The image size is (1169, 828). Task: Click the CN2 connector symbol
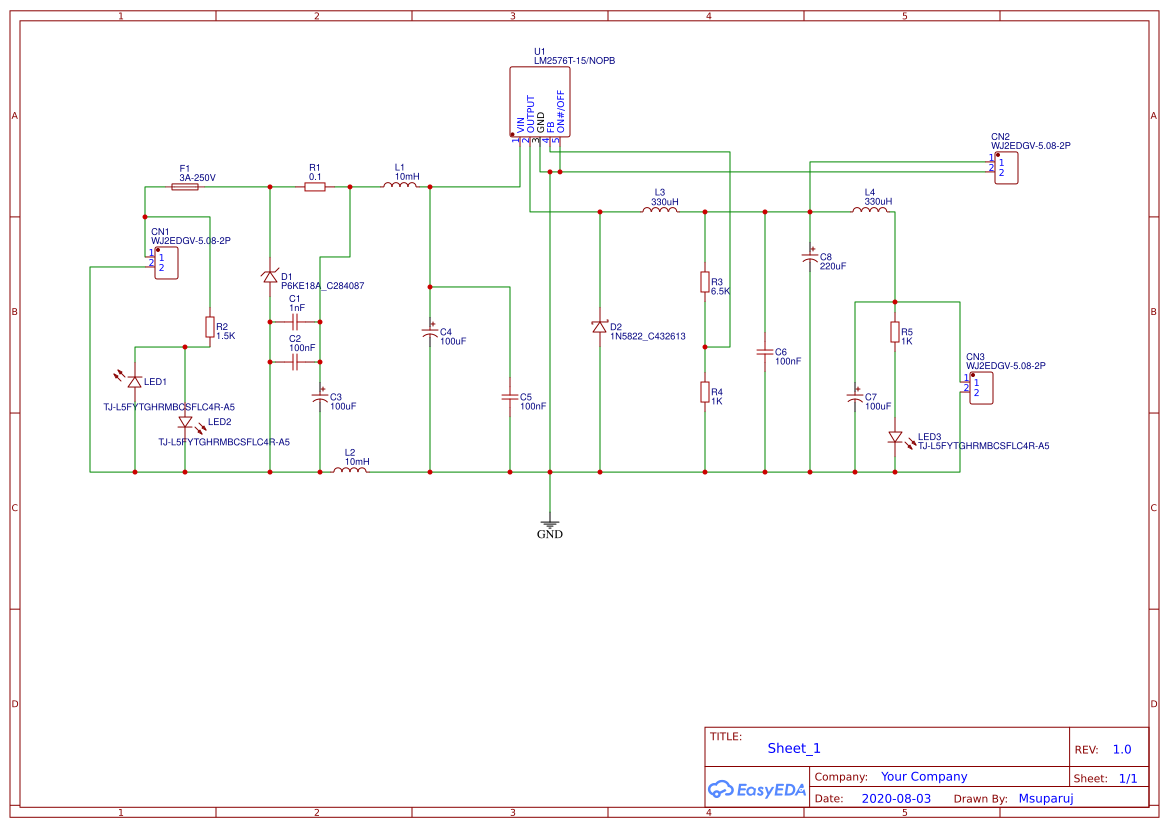pyautogui.click(x=1006, y=168)
